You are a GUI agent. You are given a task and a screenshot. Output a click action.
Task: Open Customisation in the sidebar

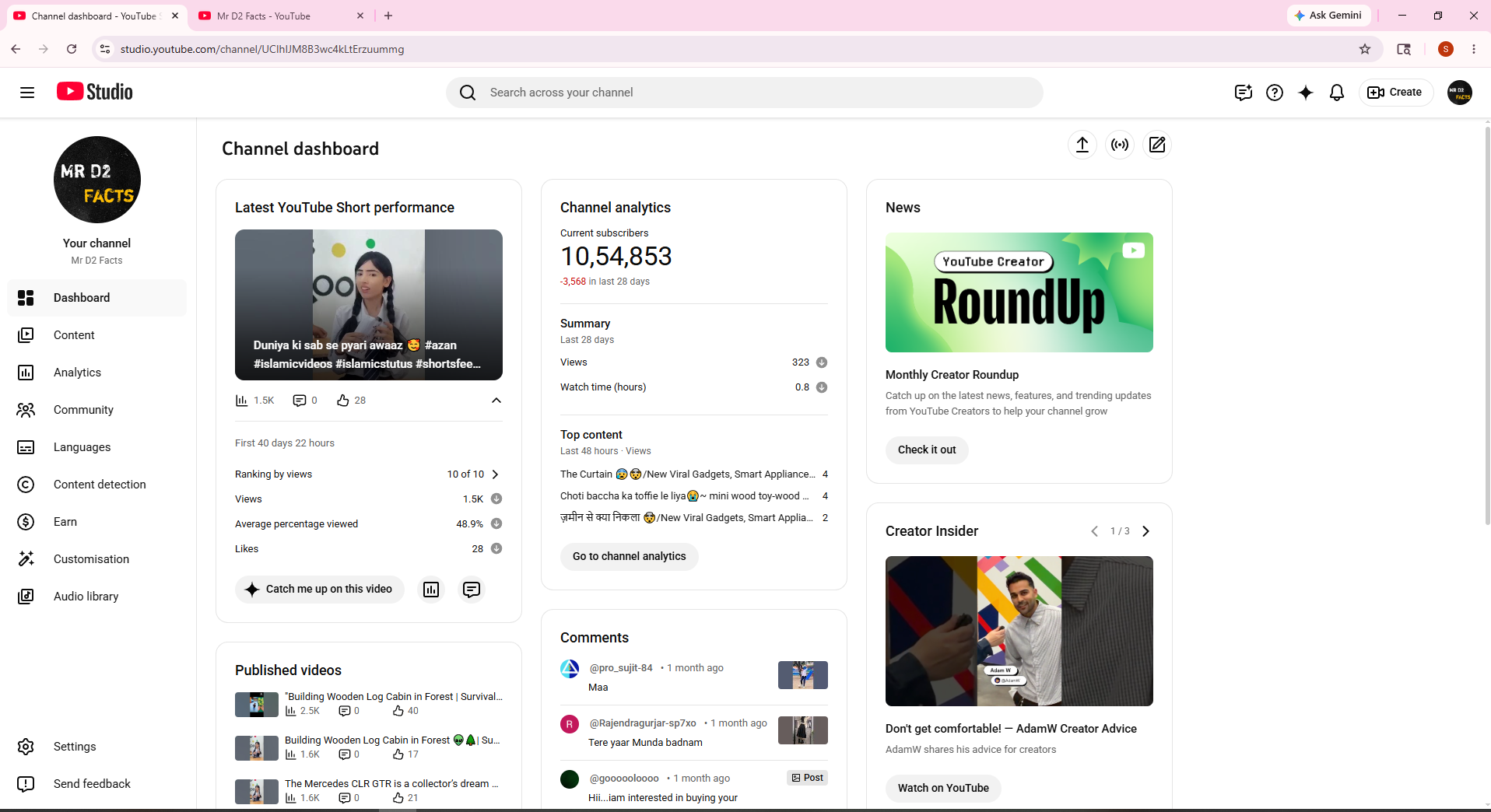click(x=97, y=559)
